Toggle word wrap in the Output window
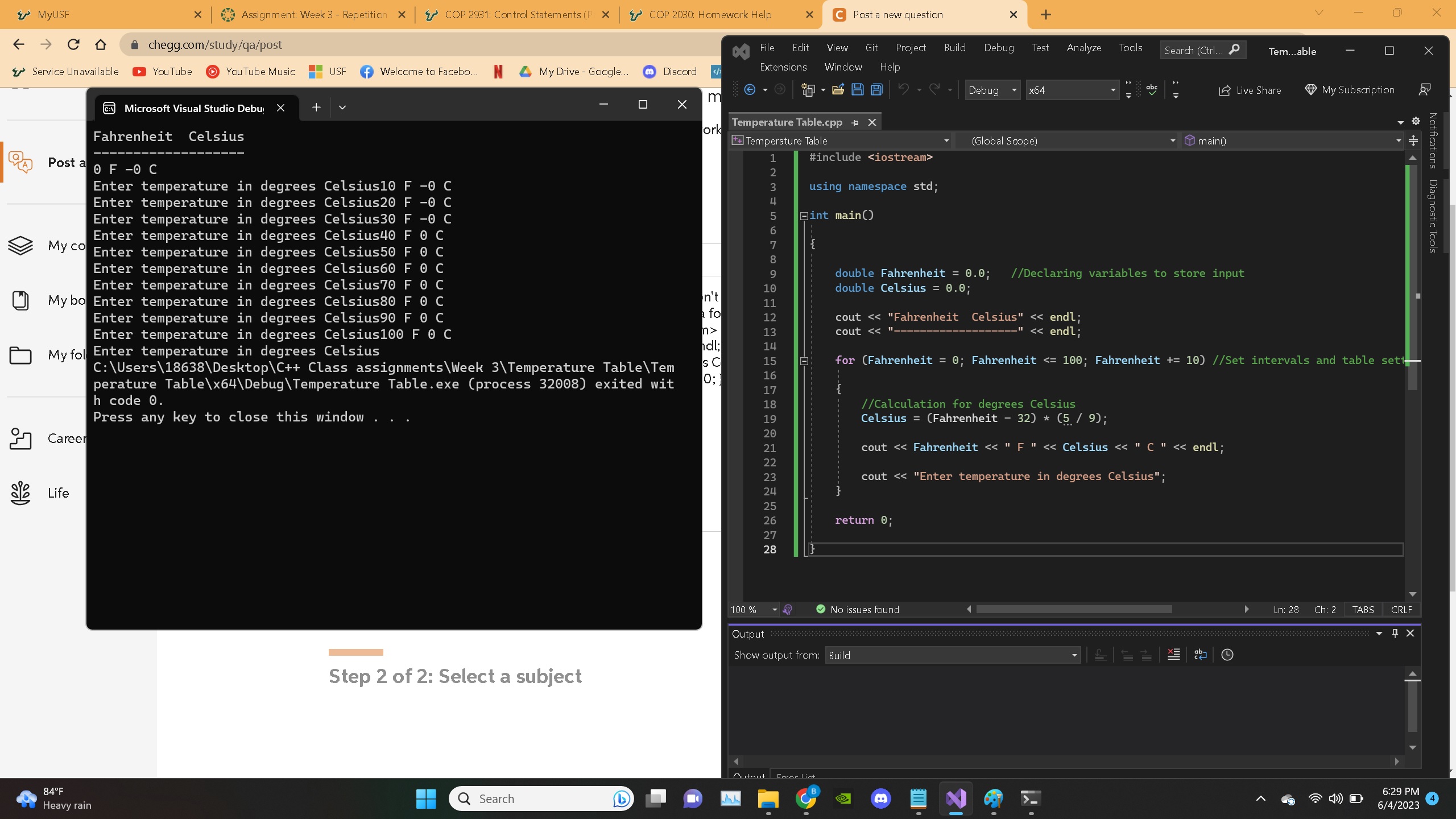The width and height of the screenshot is (1456, 819). click(x=1201, y=655)
